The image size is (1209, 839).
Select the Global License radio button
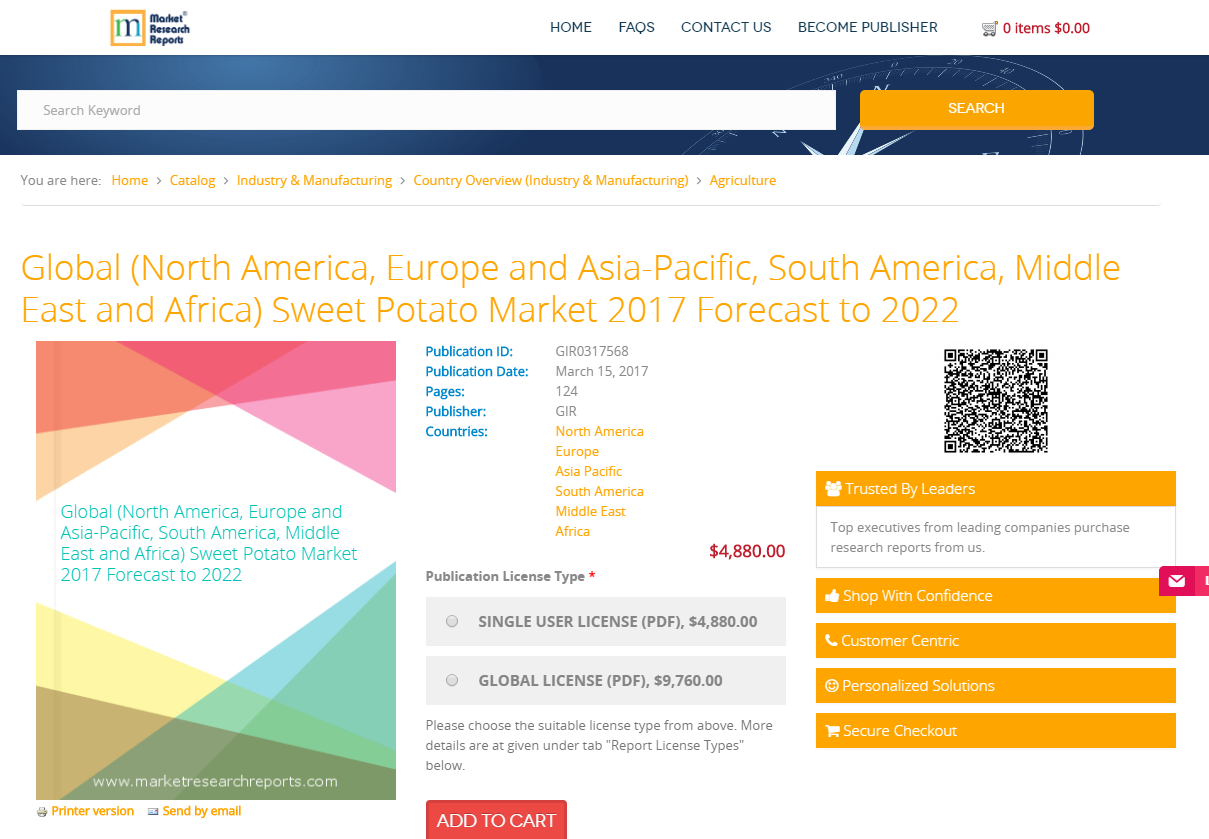[452, 680]
